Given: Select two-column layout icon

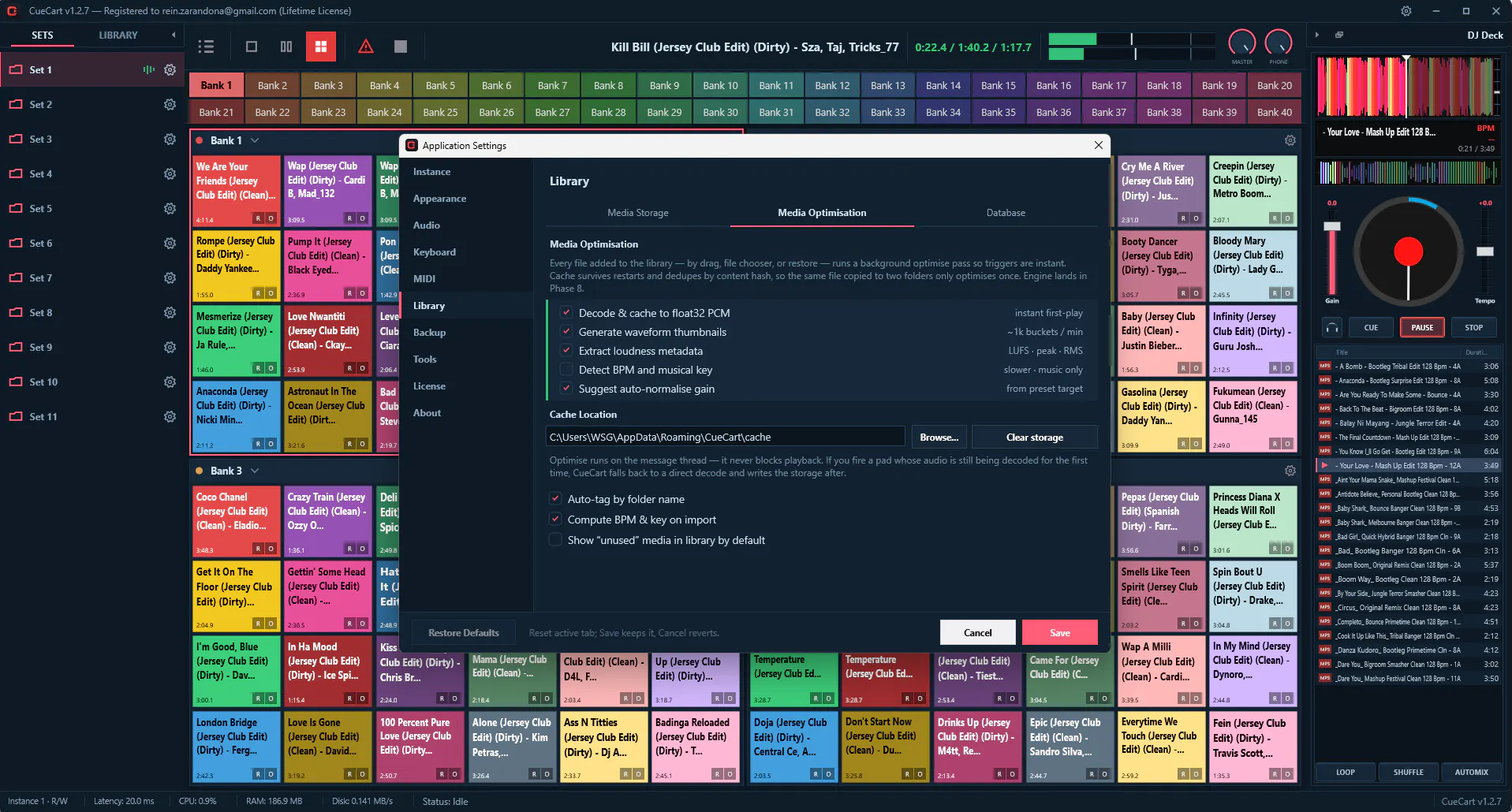Looking at the screenshot, I should pos(286,47).
